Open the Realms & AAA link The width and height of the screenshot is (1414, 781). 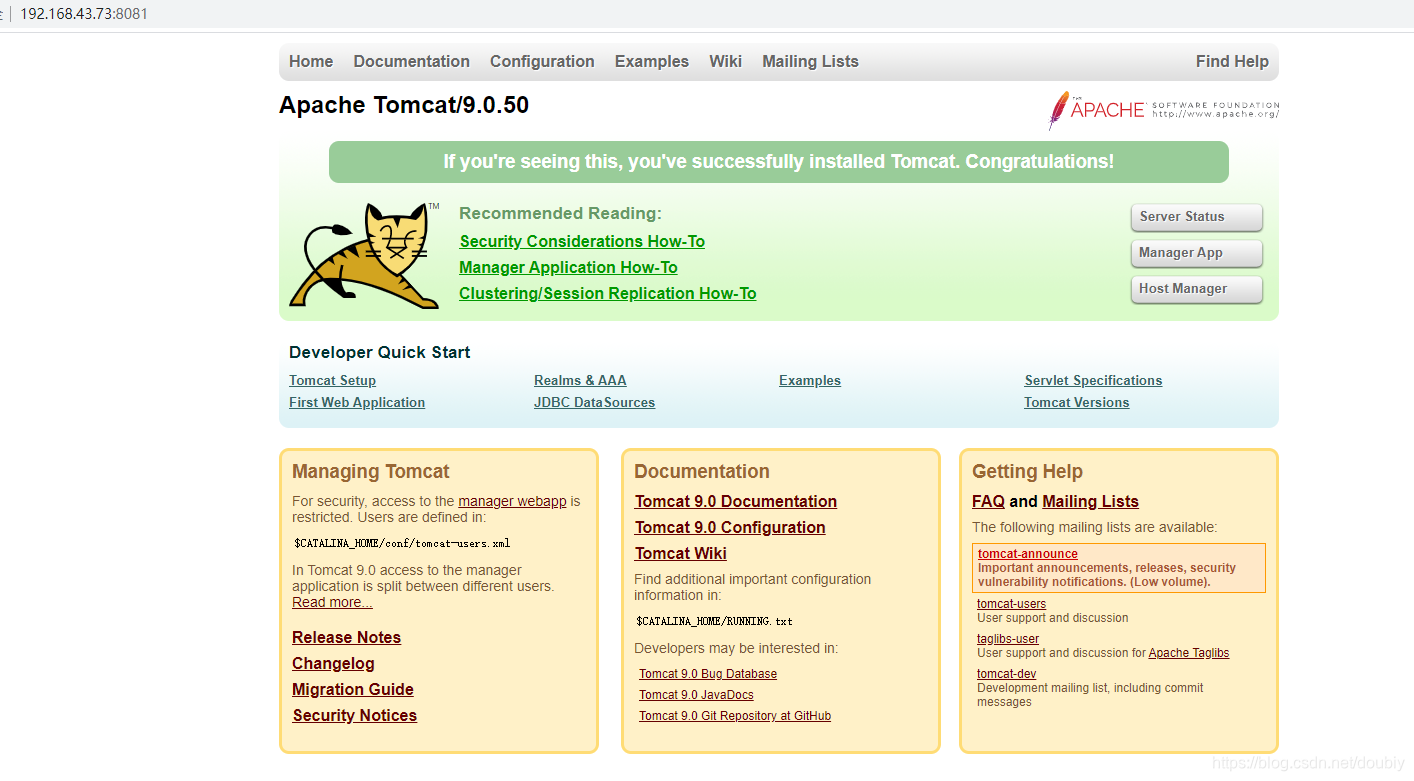[580, 380]
